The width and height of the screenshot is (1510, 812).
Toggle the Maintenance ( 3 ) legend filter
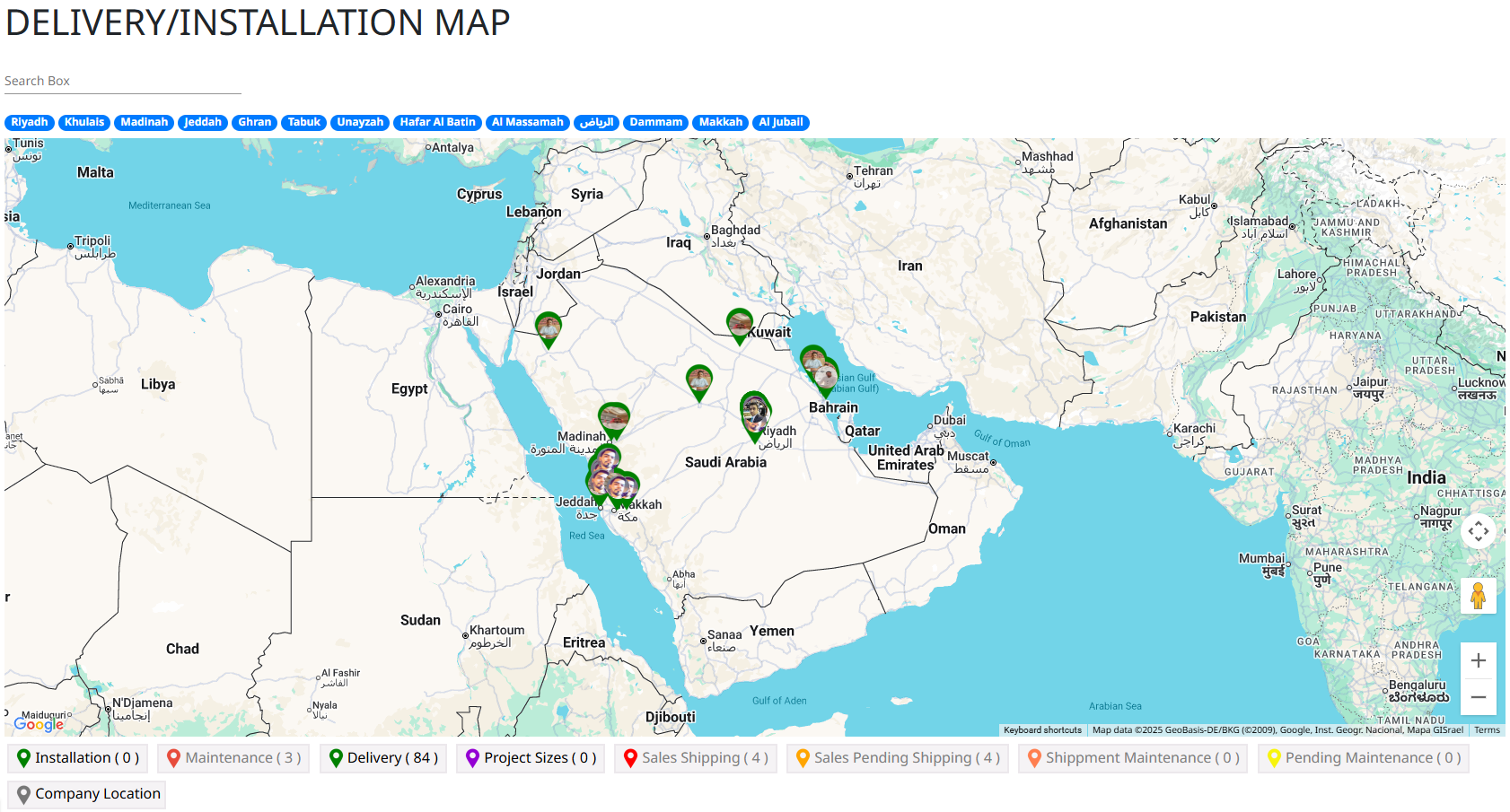click(233, 758)
